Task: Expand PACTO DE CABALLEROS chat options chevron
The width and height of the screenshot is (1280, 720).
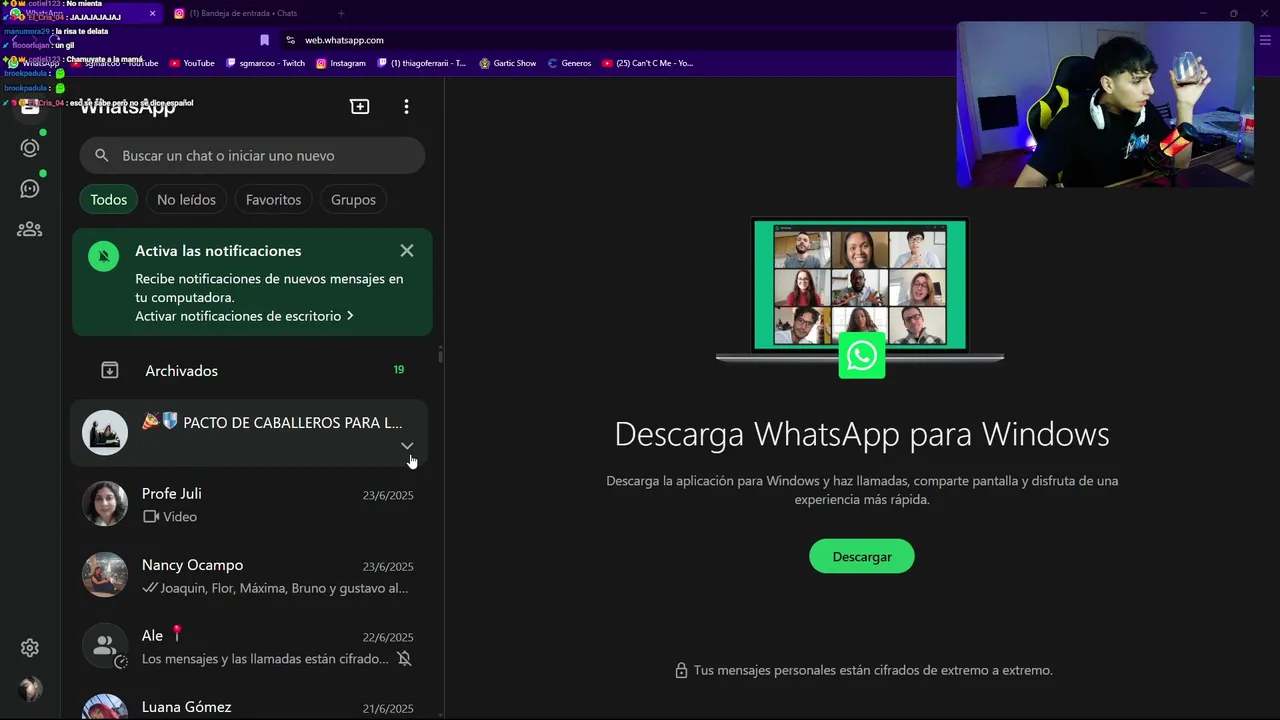Action: click(x=407, y=446)
